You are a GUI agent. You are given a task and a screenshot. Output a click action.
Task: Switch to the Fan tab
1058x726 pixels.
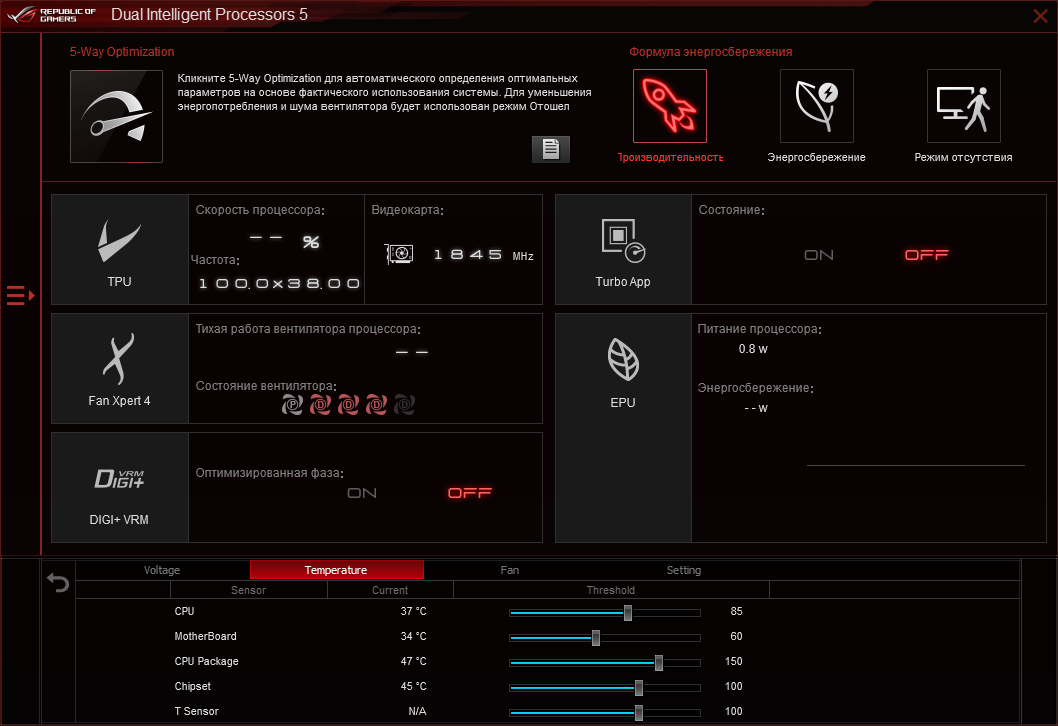point(509,570)
